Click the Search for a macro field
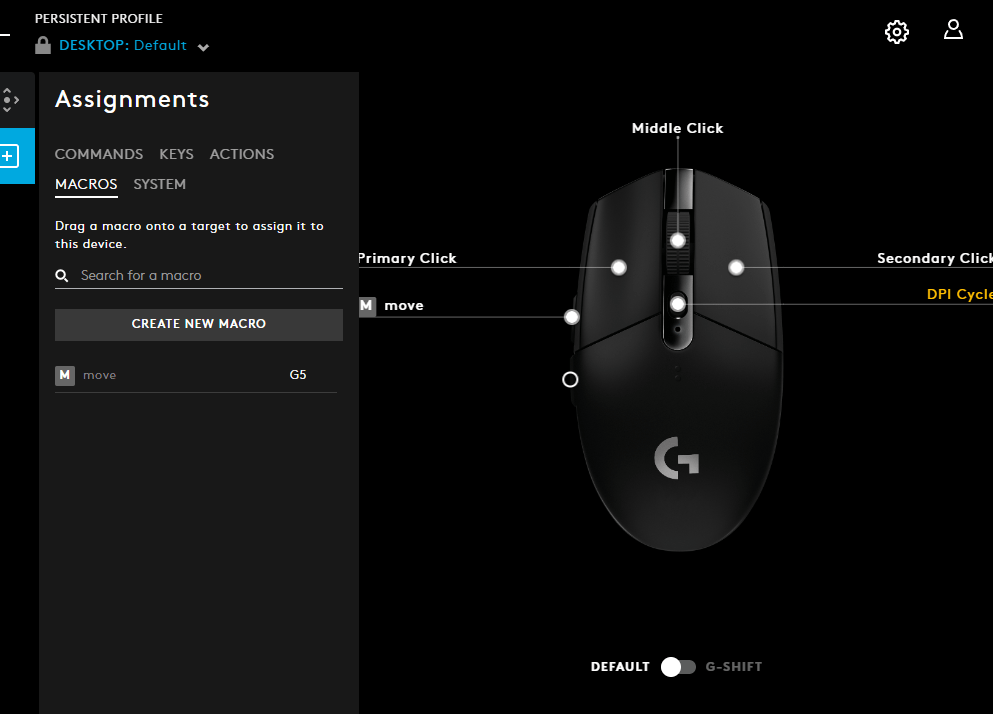993x714 pixels. (x=199, y=276)
